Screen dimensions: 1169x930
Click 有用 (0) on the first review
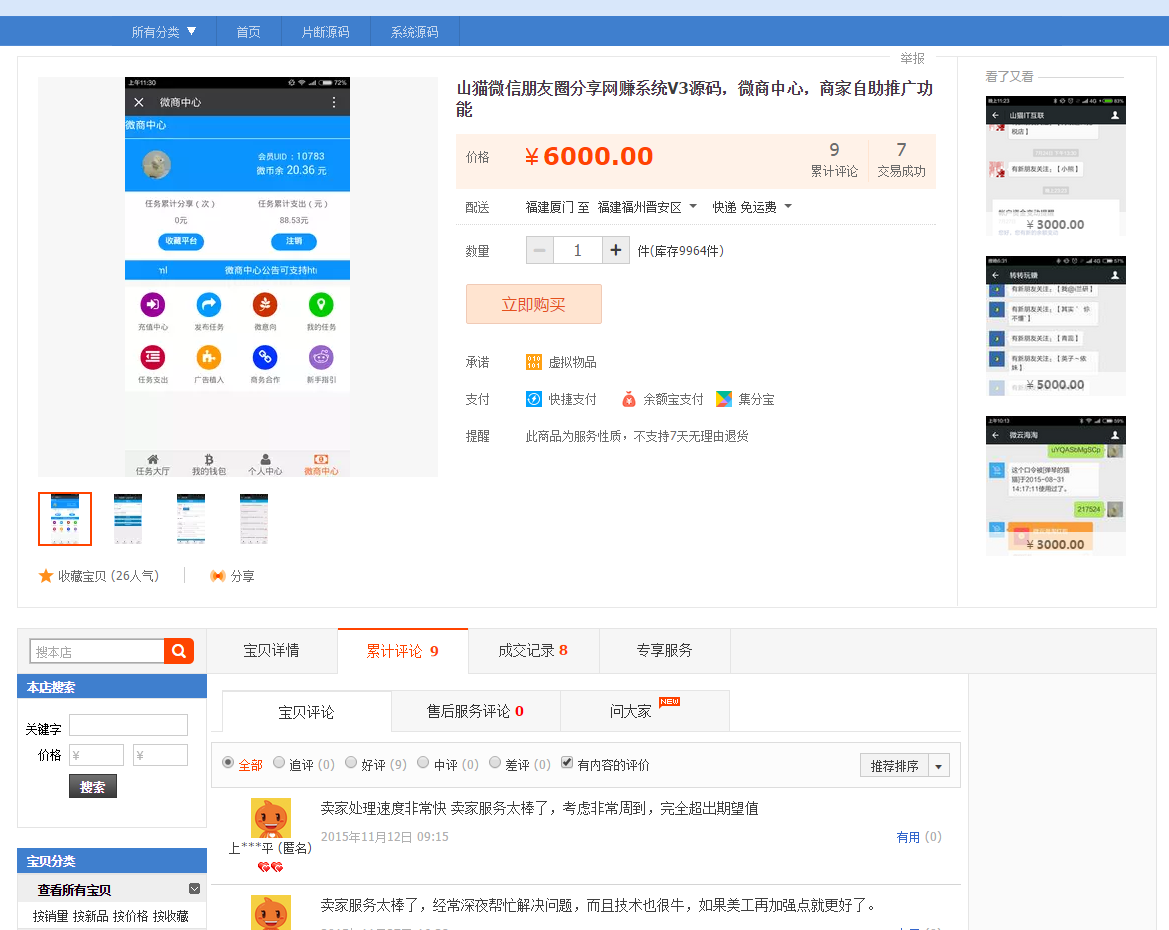tap(918, 837)
